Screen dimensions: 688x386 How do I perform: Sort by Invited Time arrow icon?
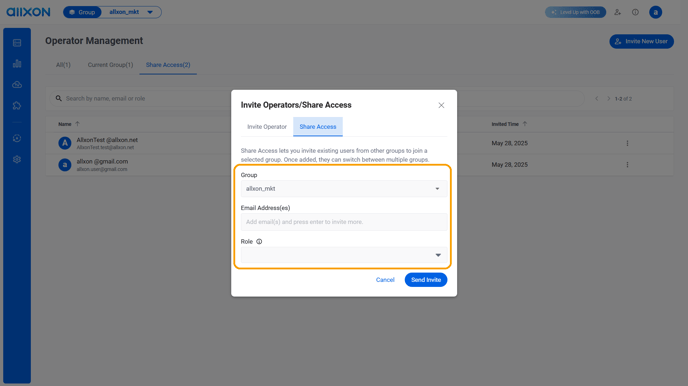click(x=525, y=124)
